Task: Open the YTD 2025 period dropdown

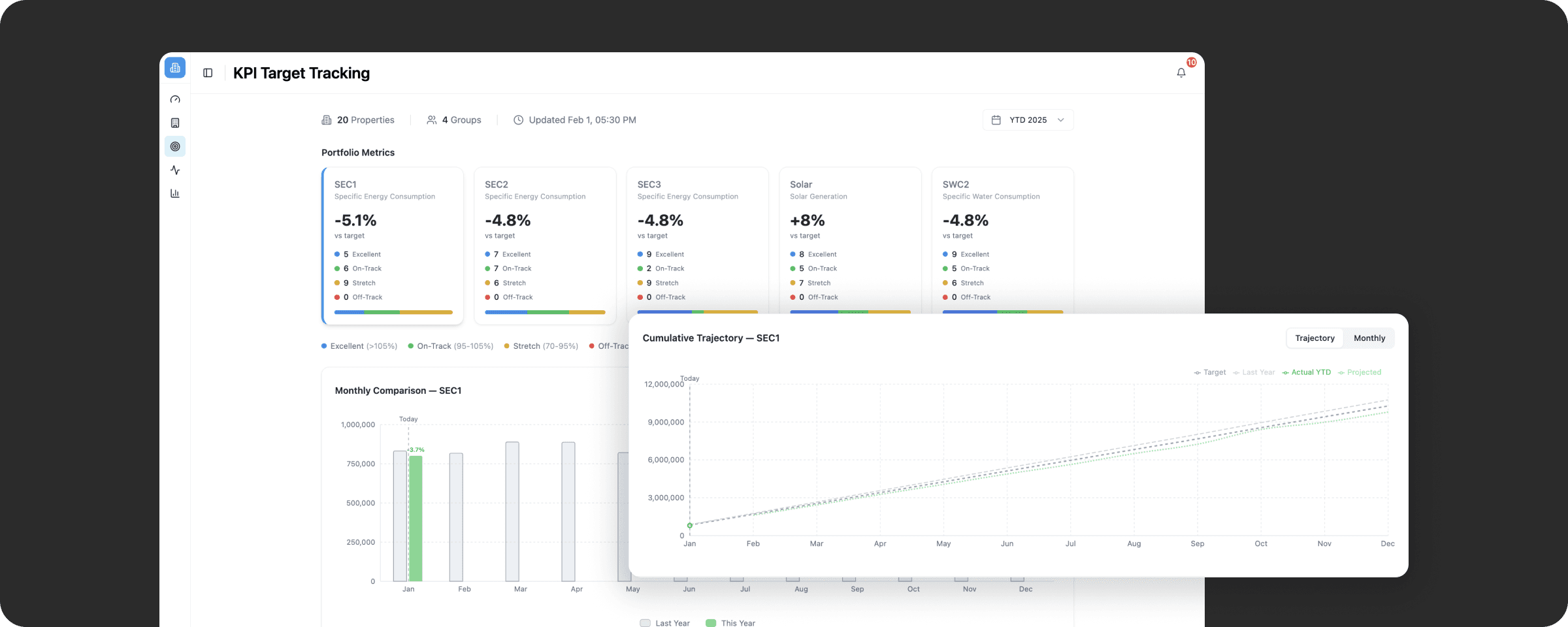Action: point(1028,120)
